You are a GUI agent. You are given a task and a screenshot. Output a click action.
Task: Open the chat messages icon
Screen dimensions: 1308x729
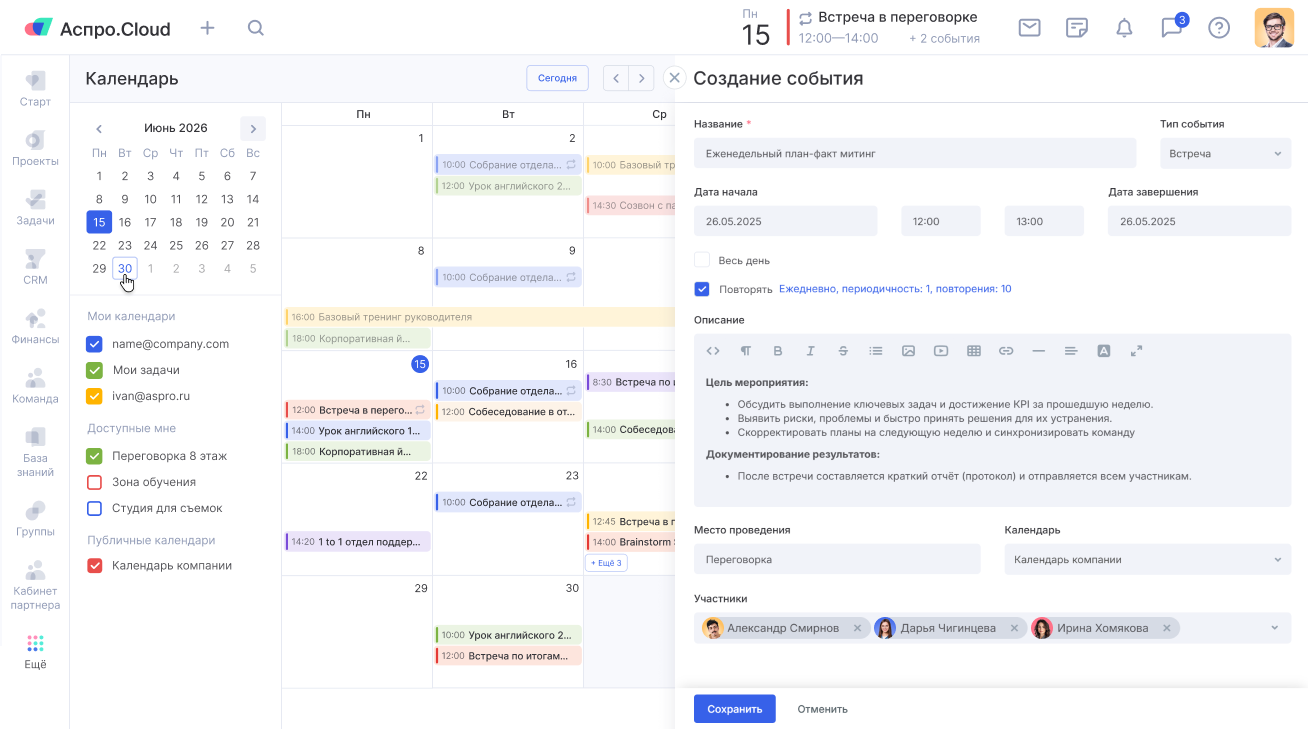[1171, 28]
